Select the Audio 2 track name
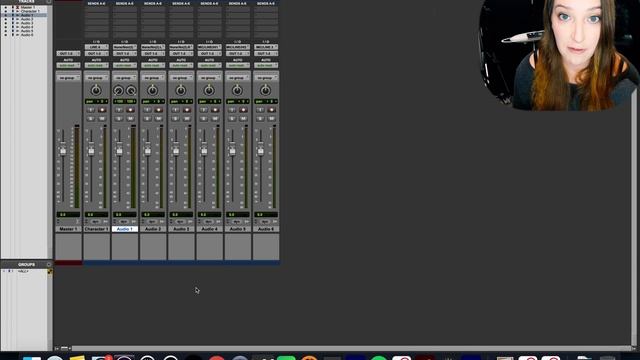 click(x=153, y=229)
